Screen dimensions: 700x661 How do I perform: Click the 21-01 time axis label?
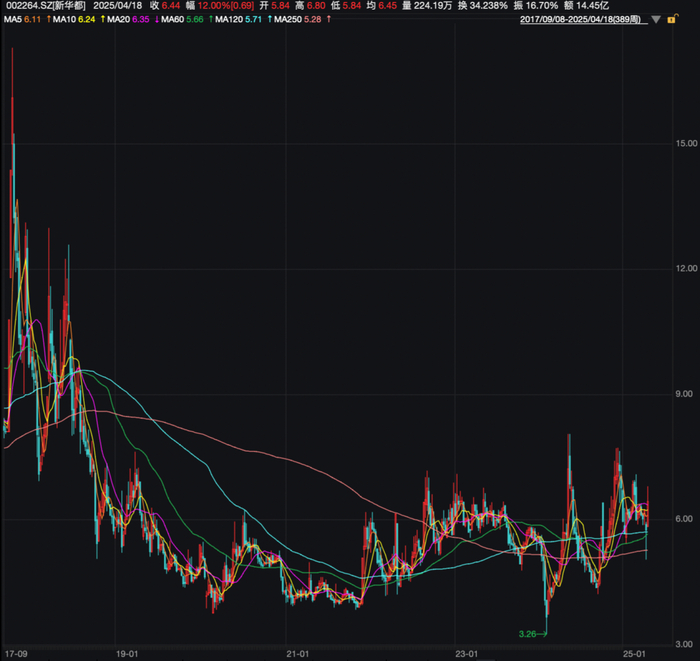pyautogui.click(x=297, y=654)
